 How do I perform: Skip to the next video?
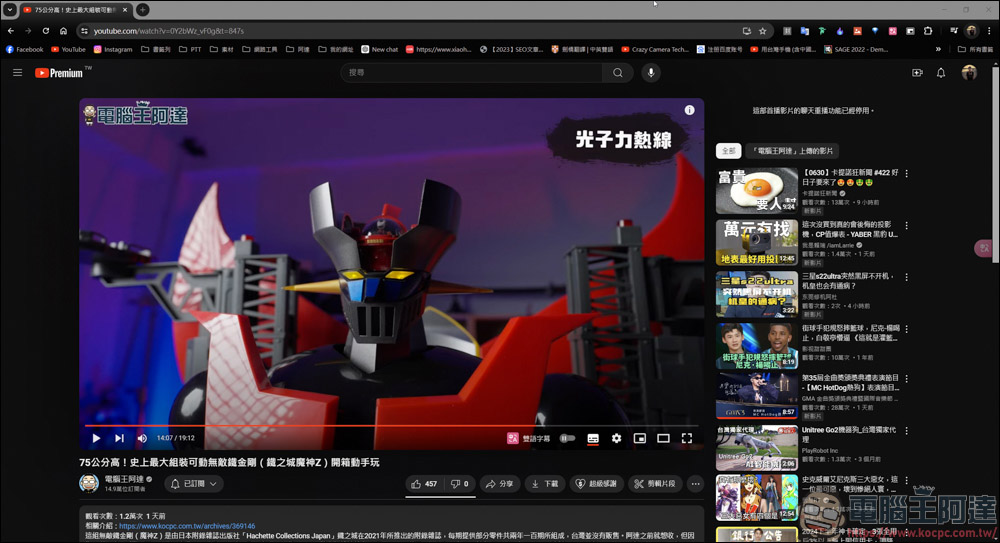pos(119,438)
